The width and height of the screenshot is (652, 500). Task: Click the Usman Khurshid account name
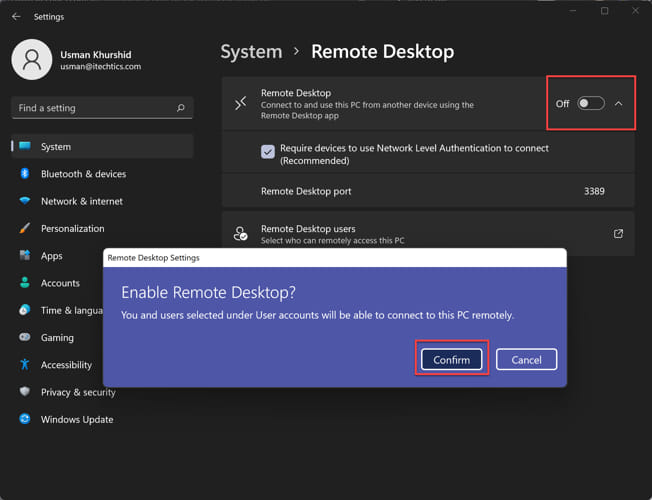tap(96, 54)
